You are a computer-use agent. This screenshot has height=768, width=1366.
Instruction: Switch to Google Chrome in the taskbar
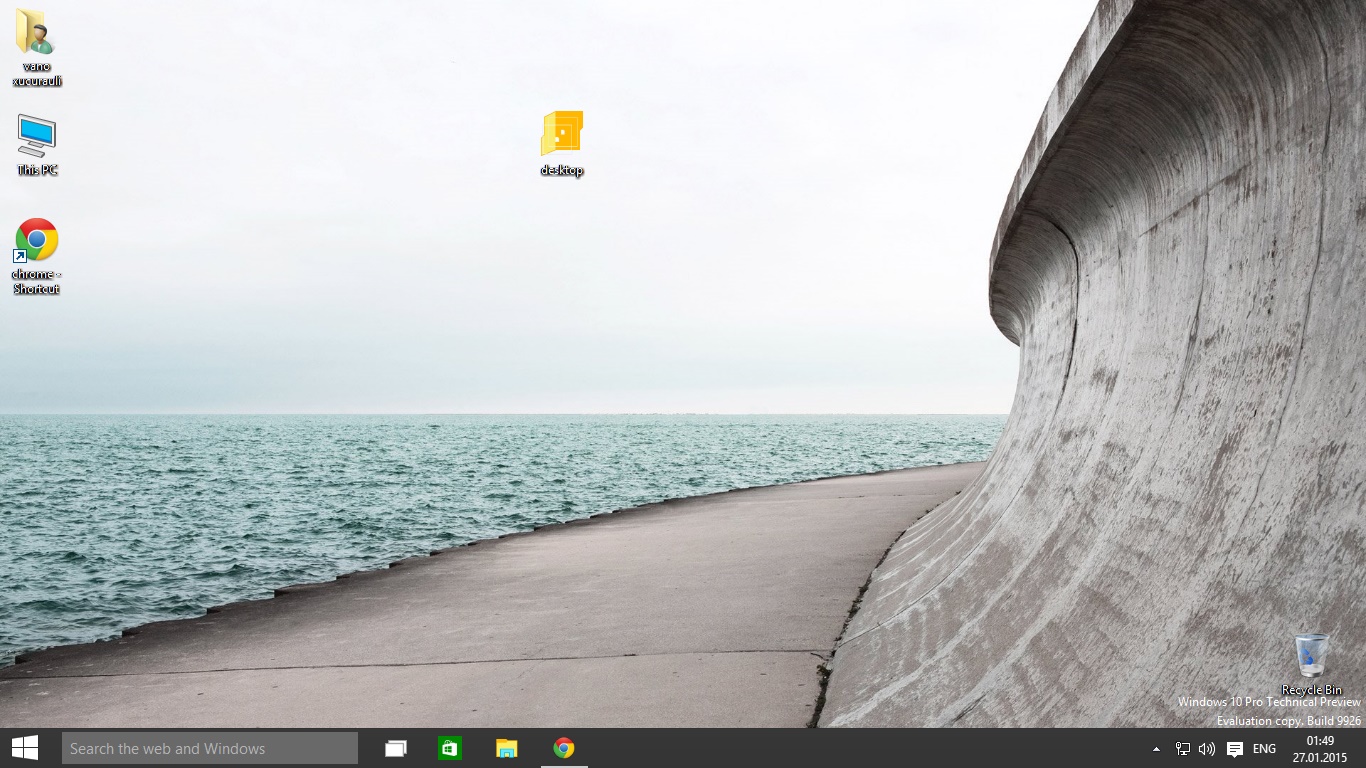click(x=564, y=748)
